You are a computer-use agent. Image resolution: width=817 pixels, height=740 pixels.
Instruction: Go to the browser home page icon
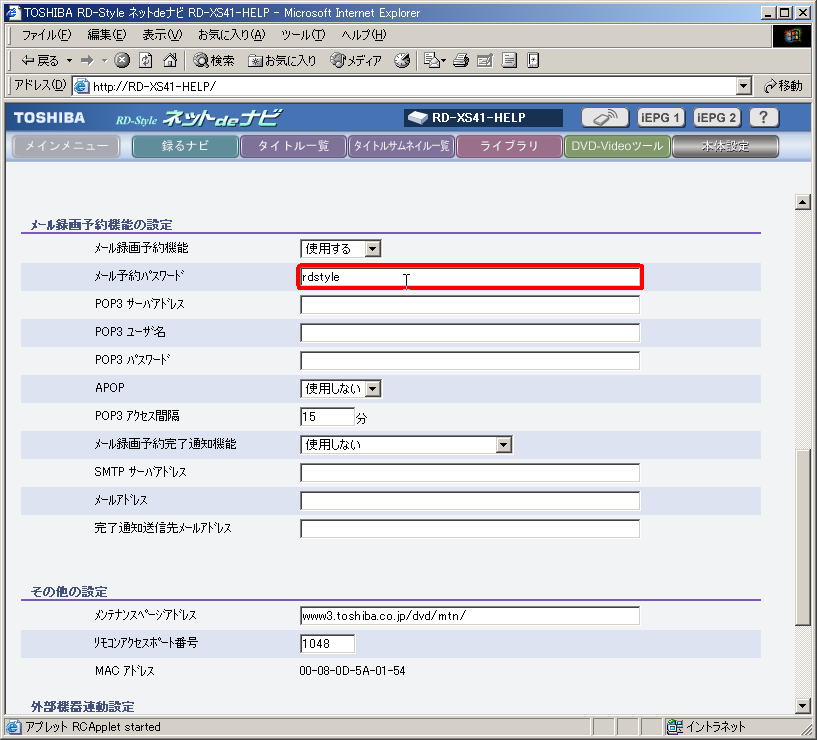tap(170, 61)
